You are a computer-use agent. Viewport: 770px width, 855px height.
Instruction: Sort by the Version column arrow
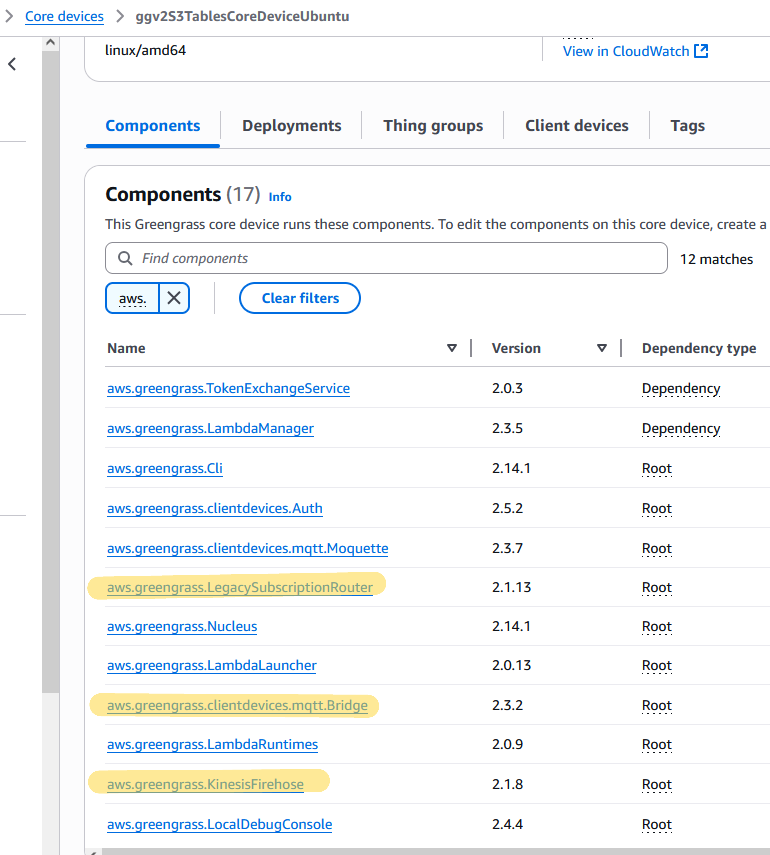click(x=602, y=348)
